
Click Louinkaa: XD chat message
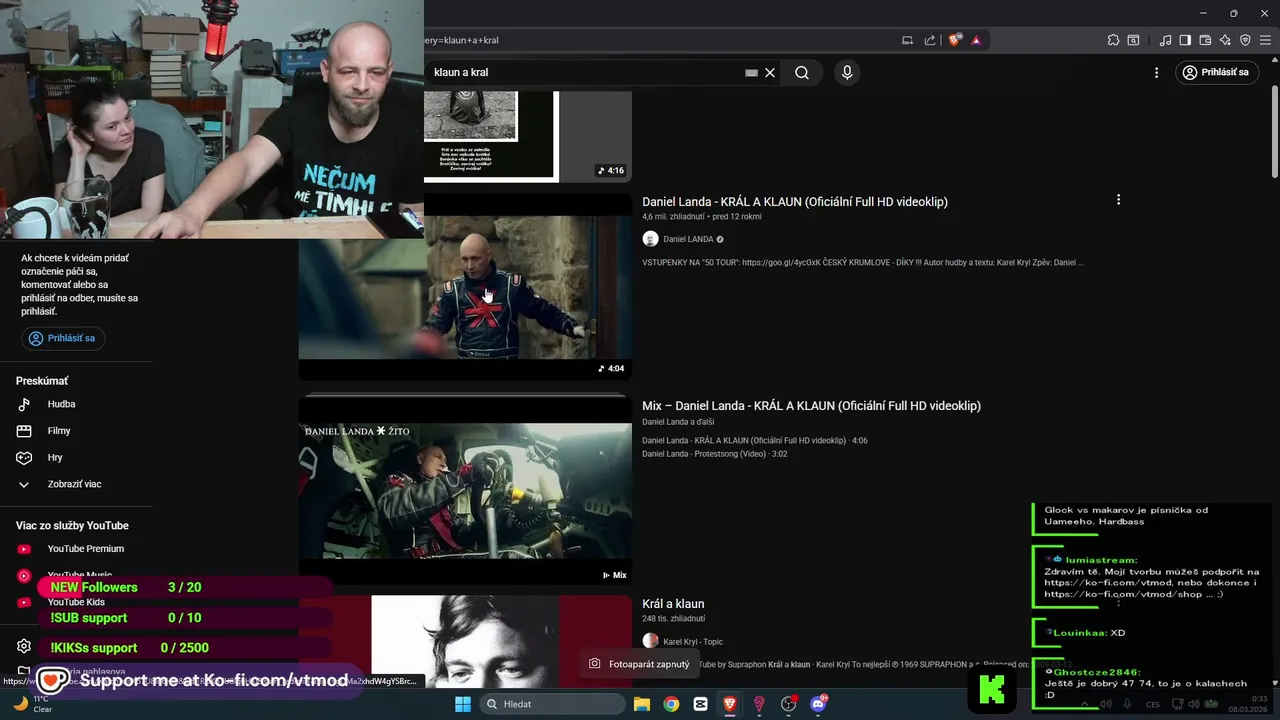(x=1090, y=633)
